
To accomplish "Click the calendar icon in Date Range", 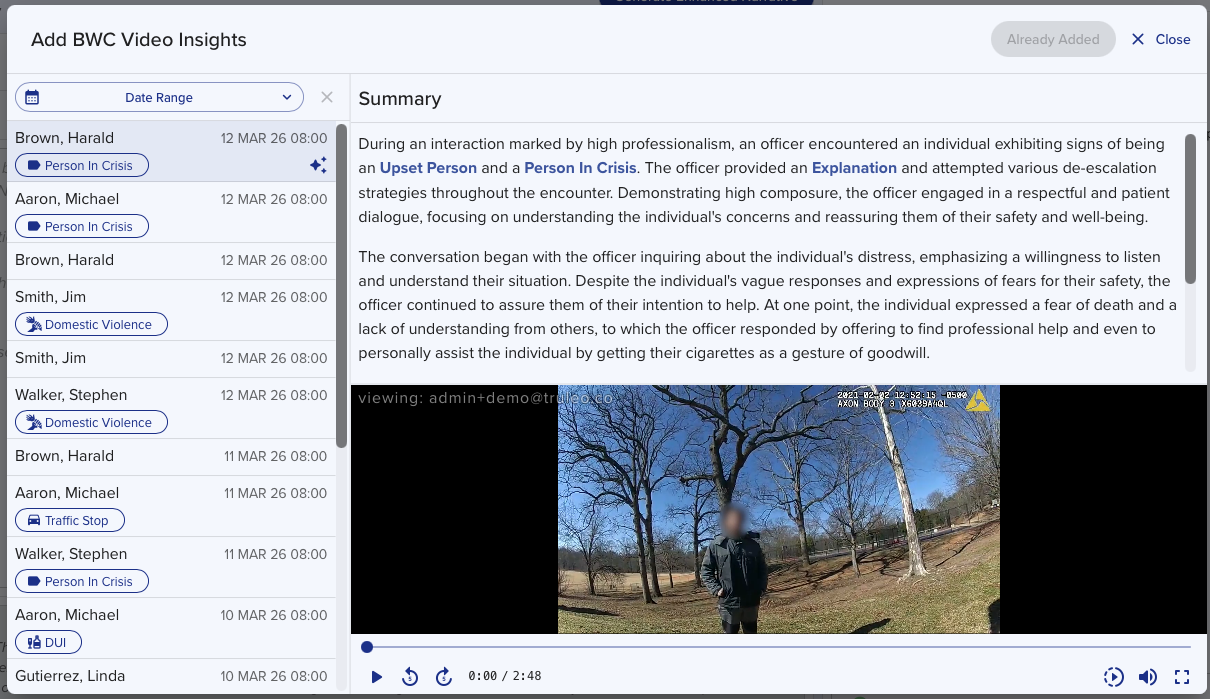I will (32, 98).
